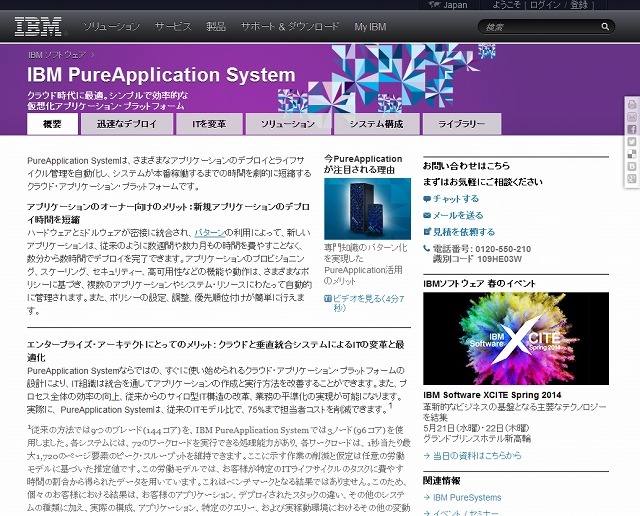Click the 登録 link
This screenshot has width=640, height=516.
[579, 5]
